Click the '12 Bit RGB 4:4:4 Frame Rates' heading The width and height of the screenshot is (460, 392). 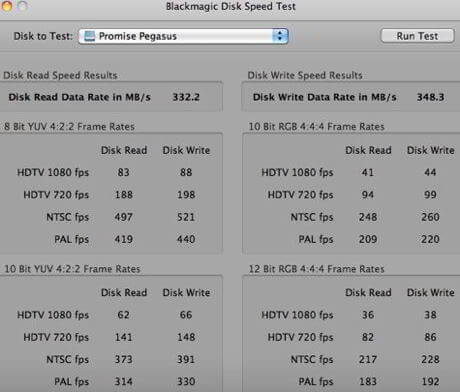tap(316, 269)
